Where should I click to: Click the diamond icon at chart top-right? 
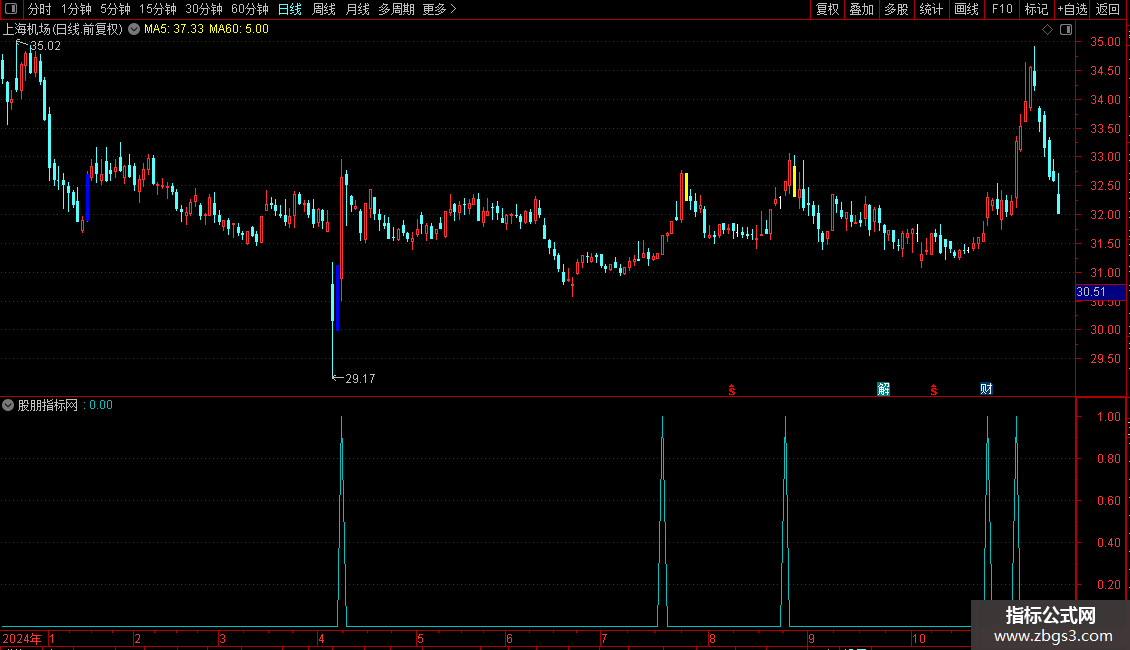(1048, 30)
